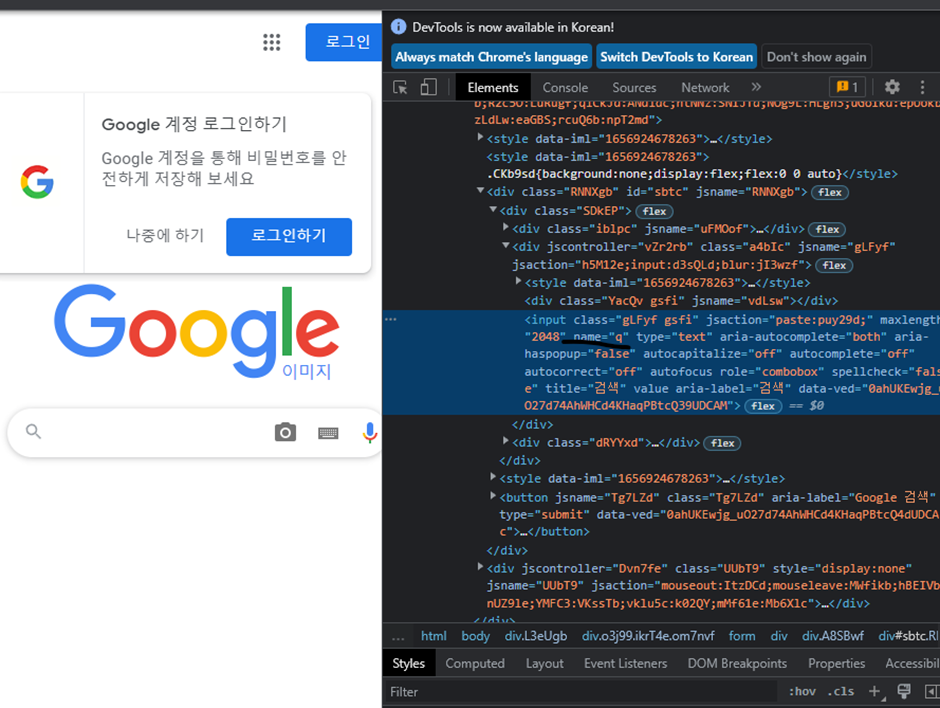Click the issues warning badge showing 1
The width and height of the screenshot is (940, 708).
coord(848,87)
